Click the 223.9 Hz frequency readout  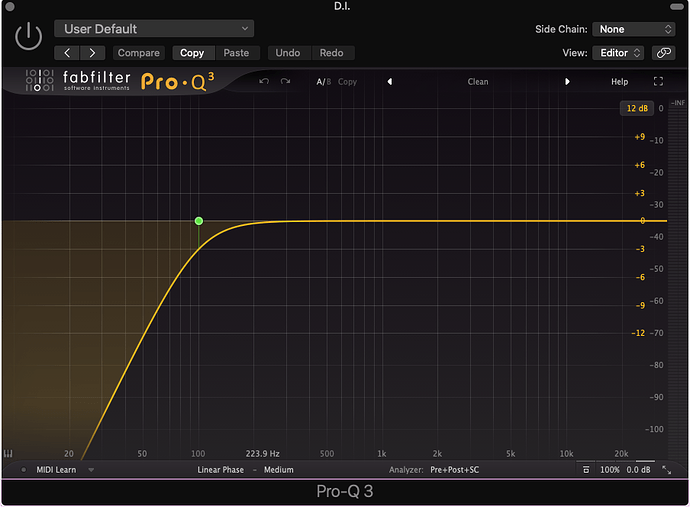(262, 453)
